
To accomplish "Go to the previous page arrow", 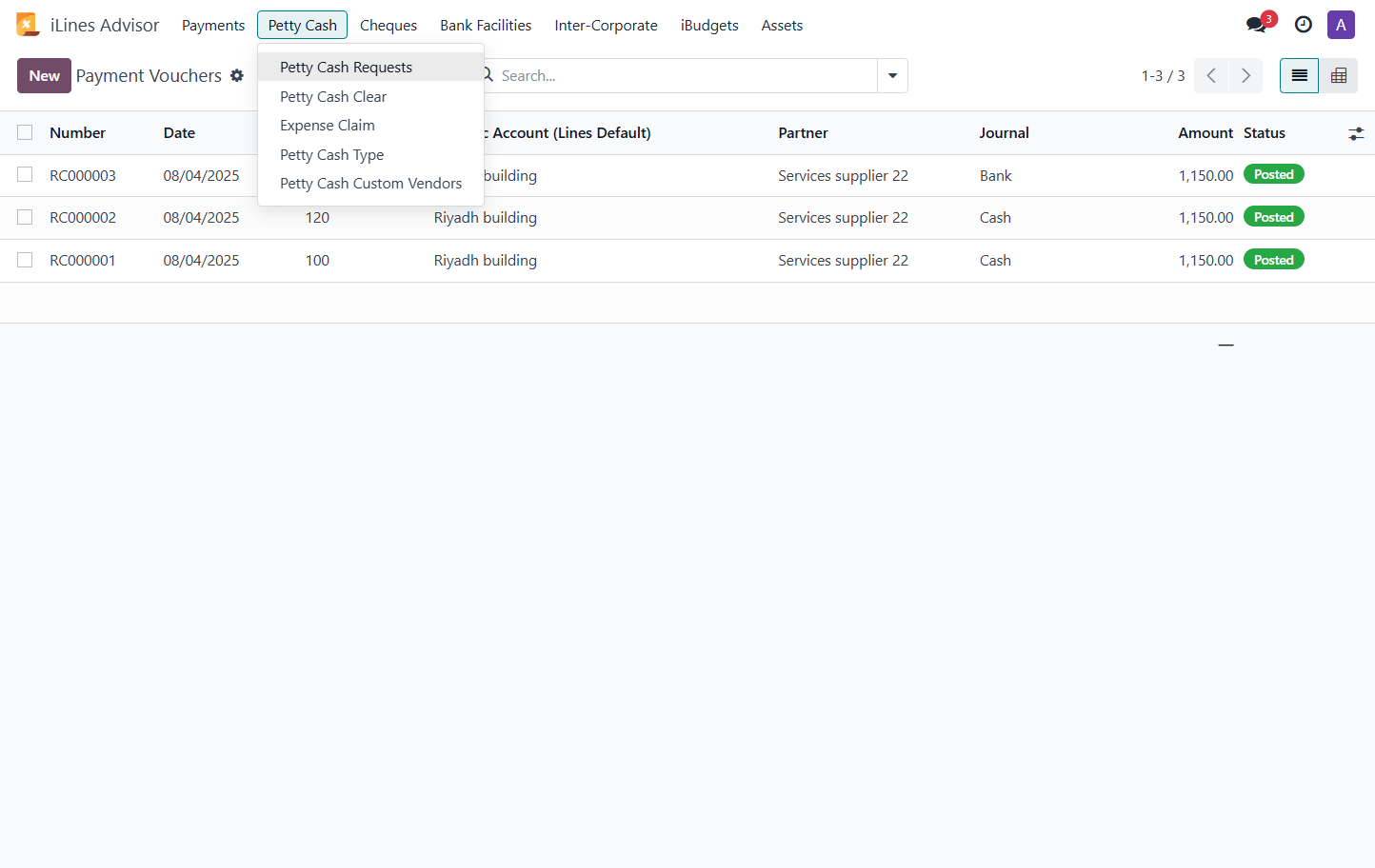I will tap(1211, 75).
